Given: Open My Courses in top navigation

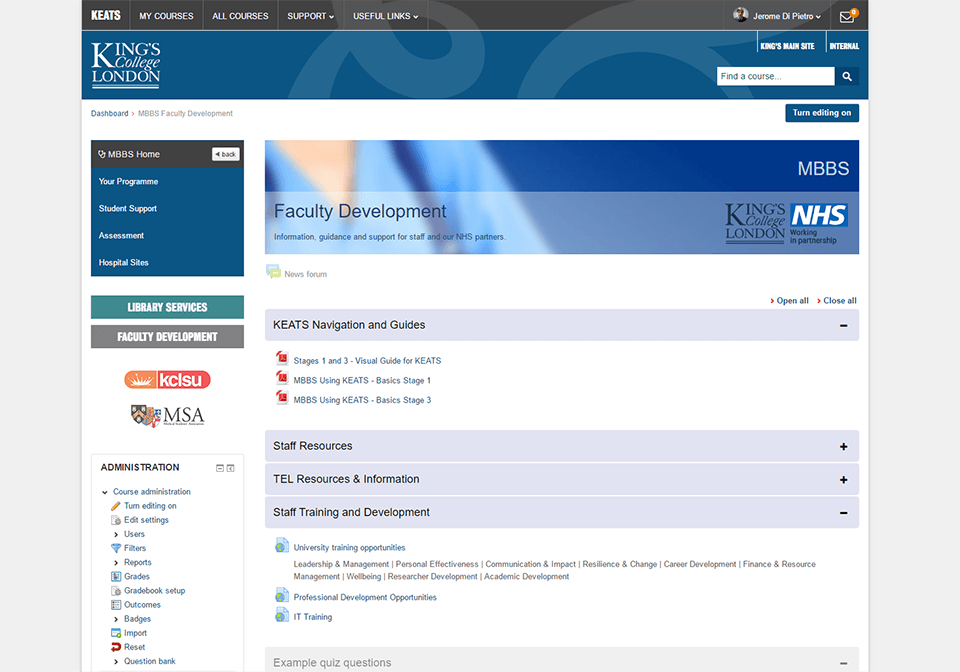Looking at the screenshot, I should pos(166,16).
